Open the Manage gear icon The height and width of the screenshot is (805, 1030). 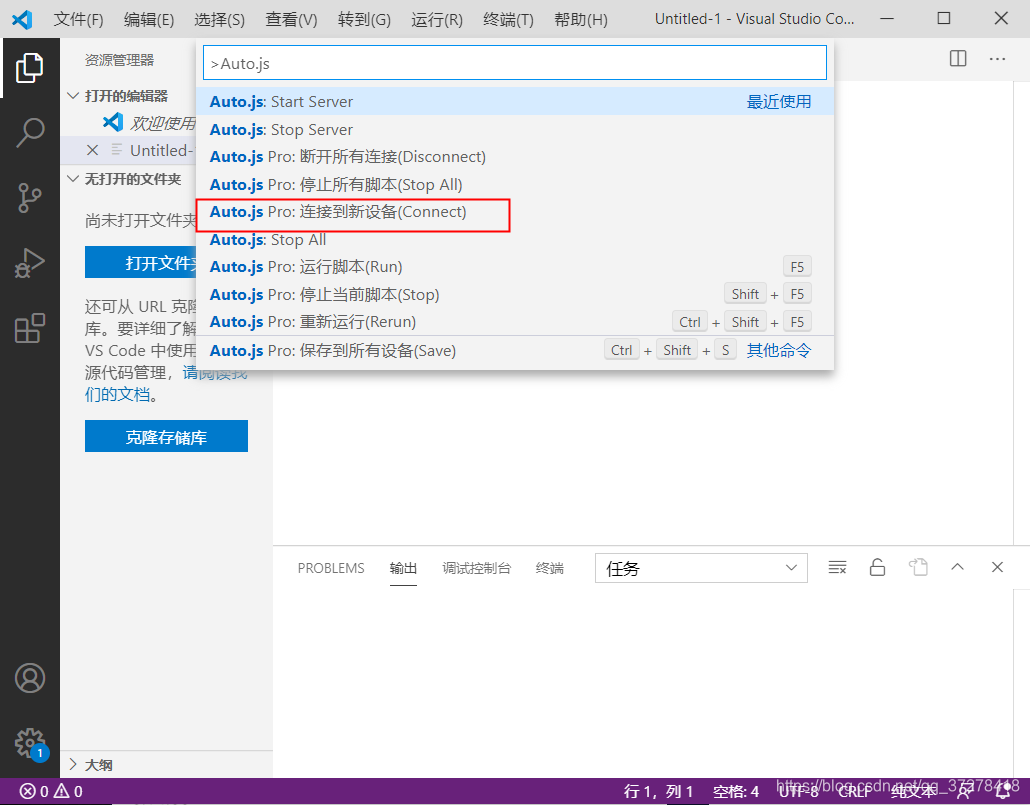click(30, 743)
